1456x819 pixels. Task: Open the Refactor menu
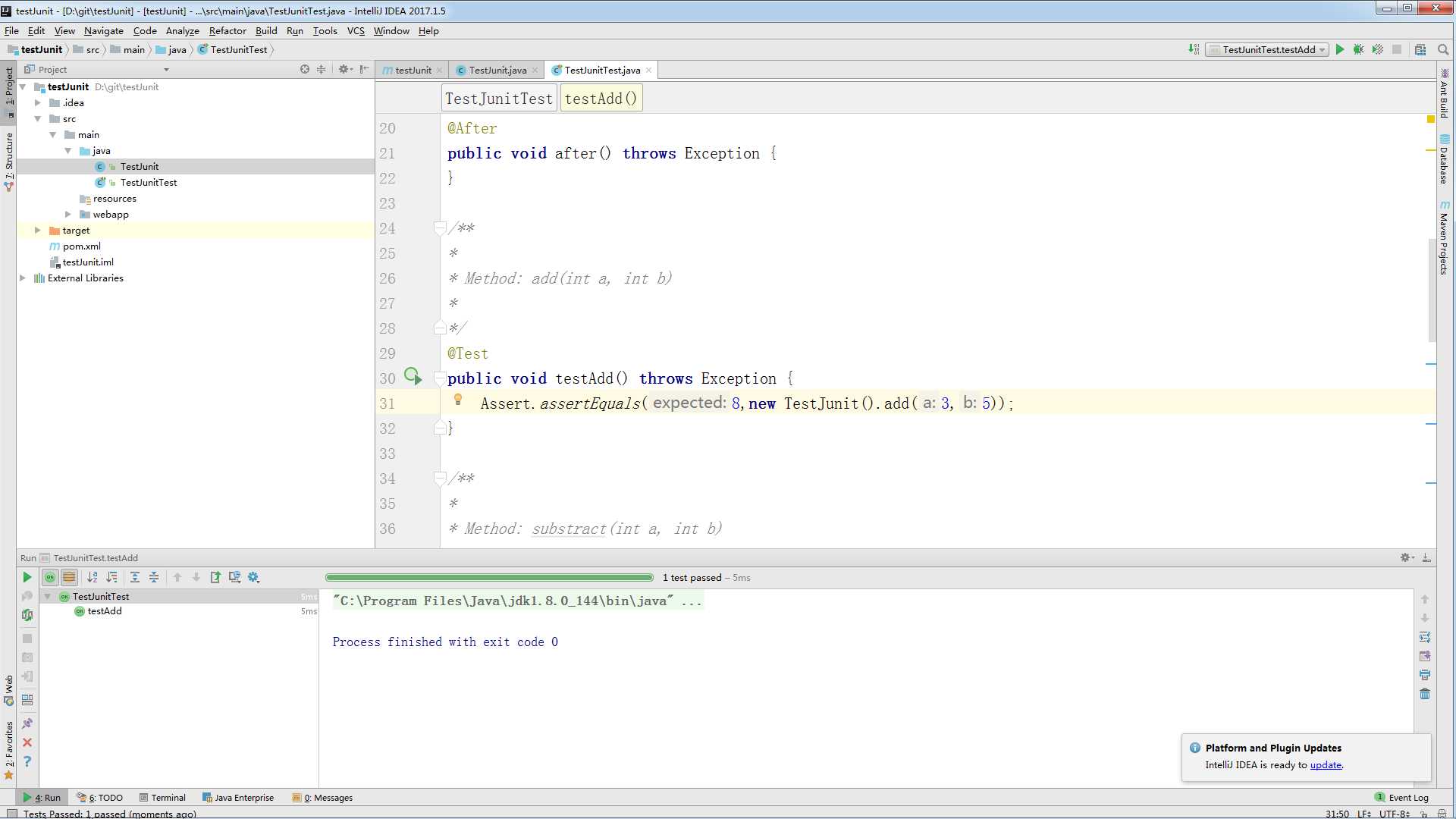[x=227, y=30]
